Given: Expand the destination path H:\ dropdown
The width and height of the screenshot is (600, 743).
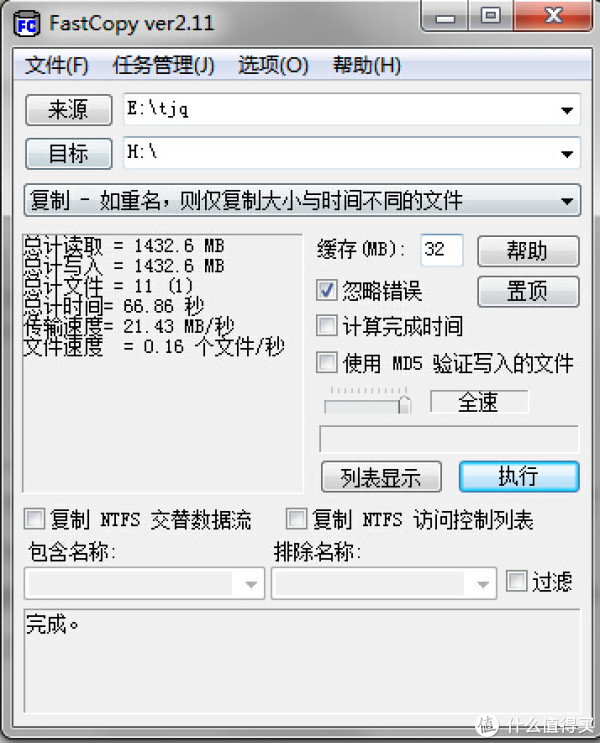Looking at the screenshot, I should click(x=567, y=154).
